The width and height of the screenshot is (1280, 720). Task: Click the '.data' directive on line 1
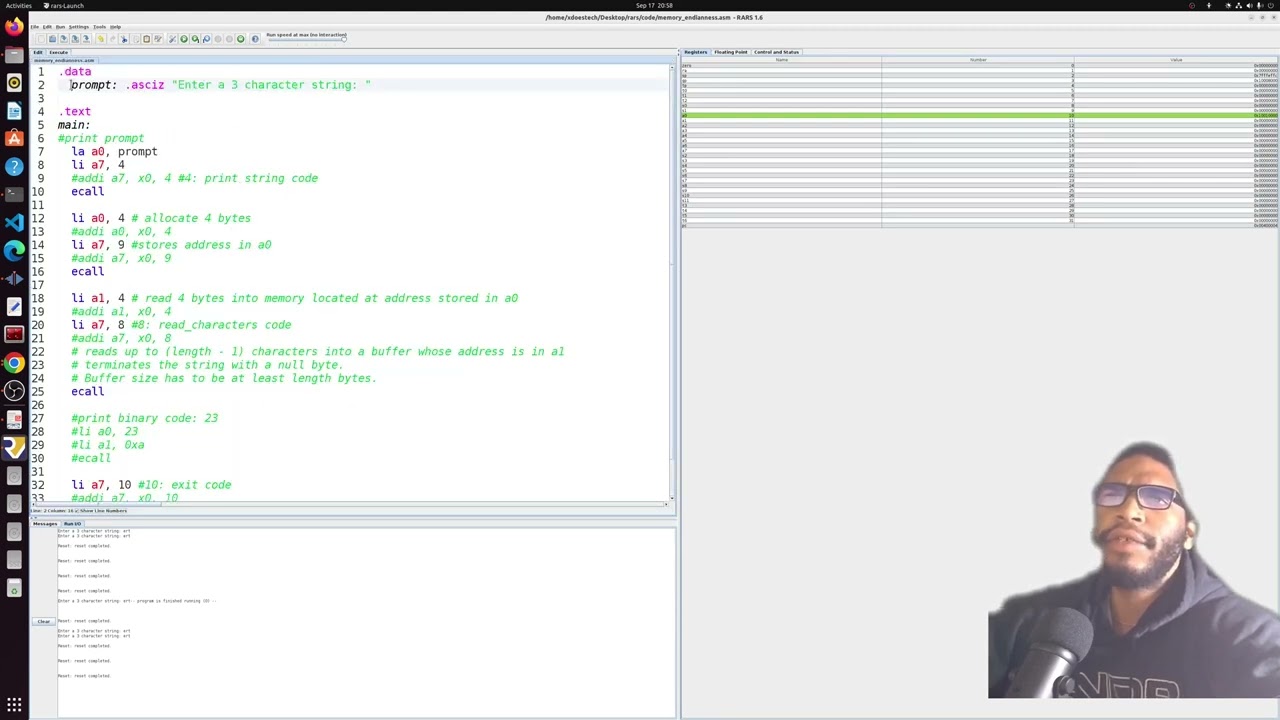(x=75, y=72)
